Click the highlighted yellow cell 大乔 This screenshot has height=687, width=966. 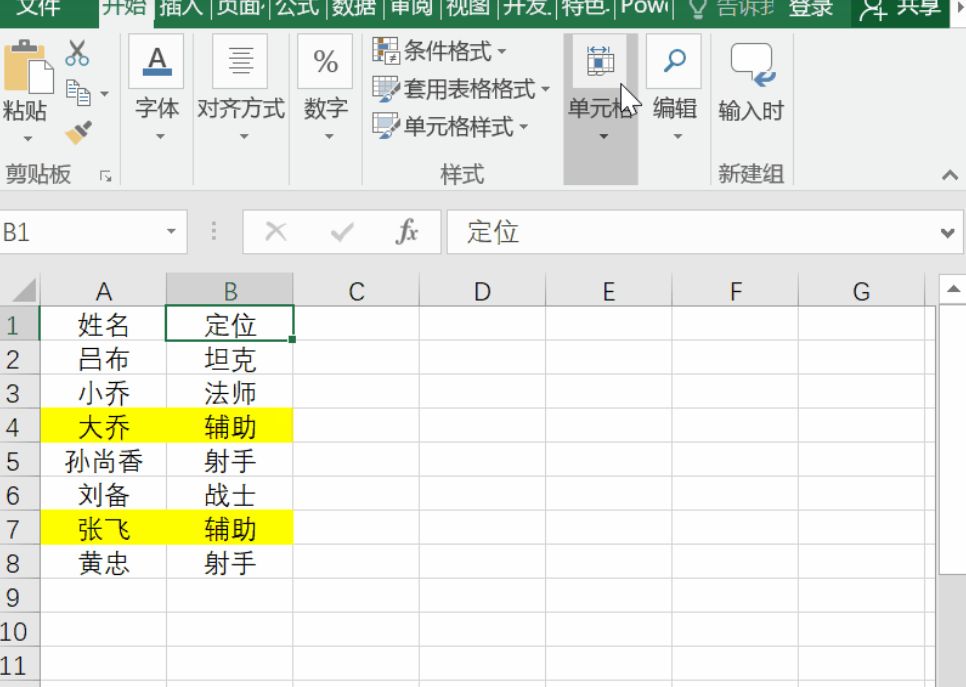point(105,426)
